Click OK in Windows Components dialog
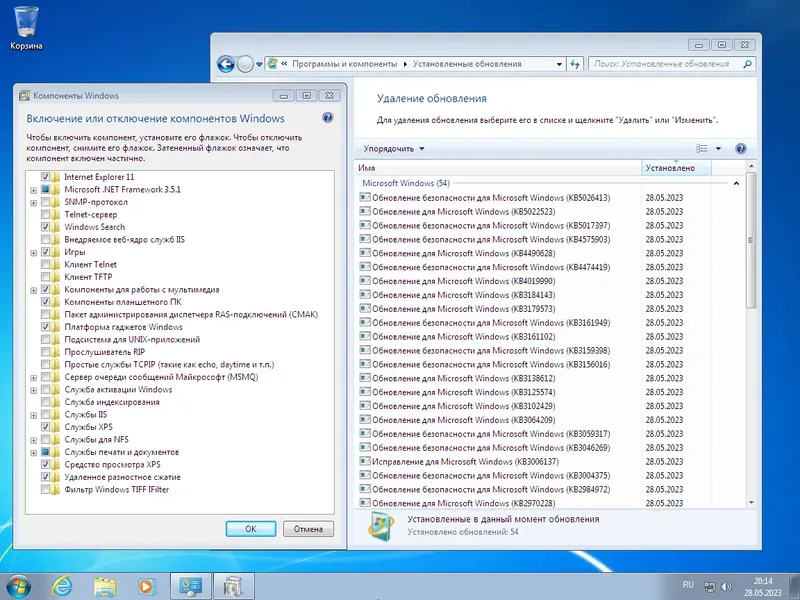The image size is (800, 600). 251,529
